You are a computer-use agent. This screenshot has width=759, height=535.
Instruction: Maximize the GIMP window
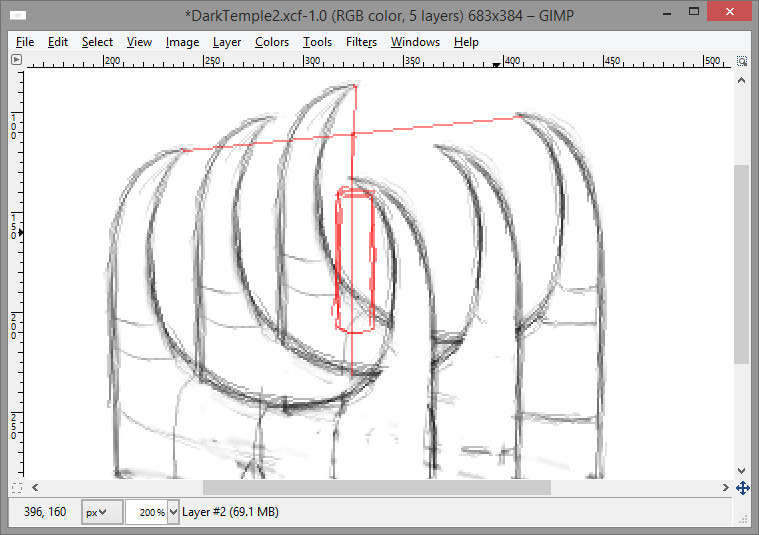[694, 12]
